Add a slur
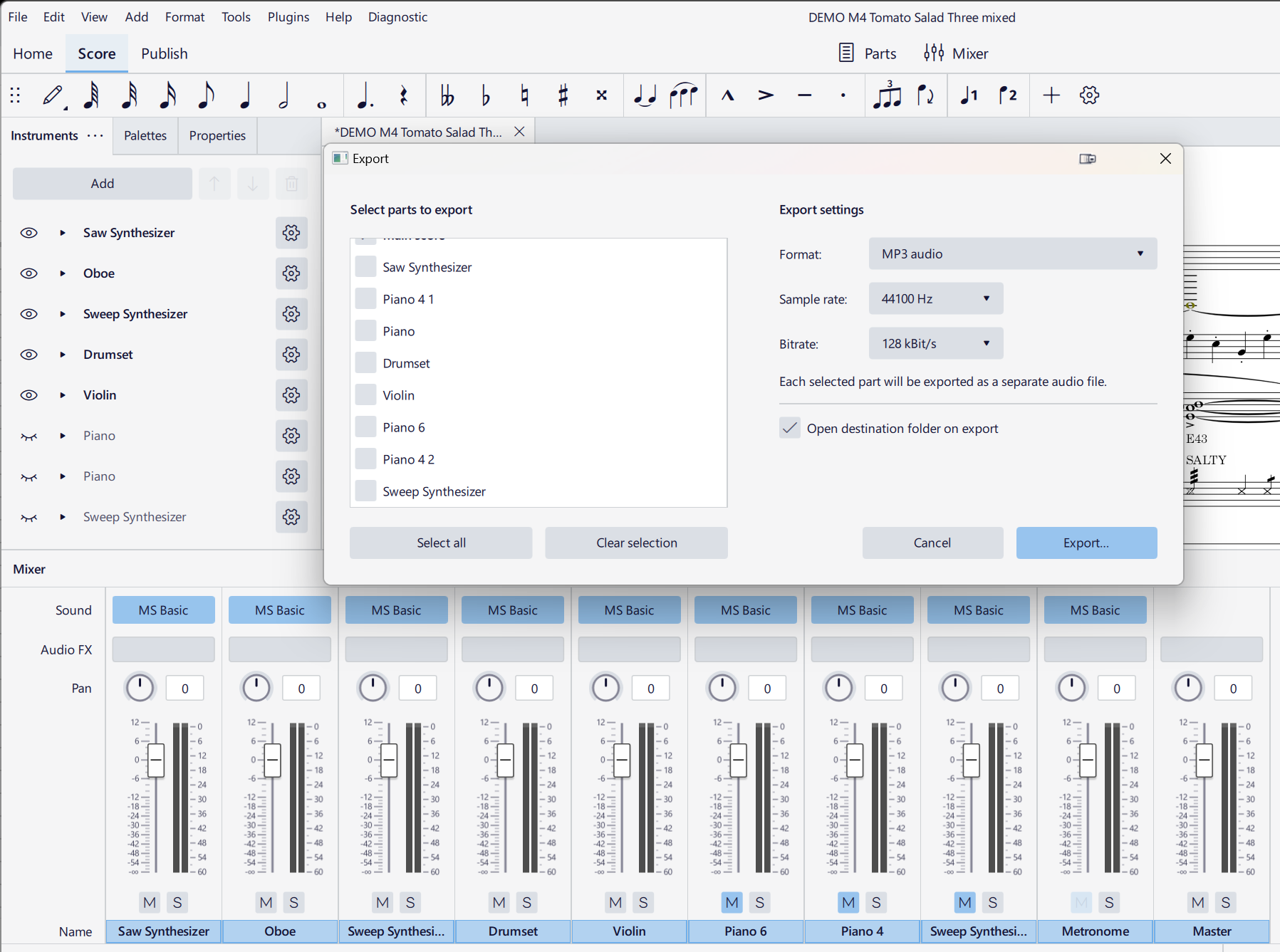 coord(684,95)
